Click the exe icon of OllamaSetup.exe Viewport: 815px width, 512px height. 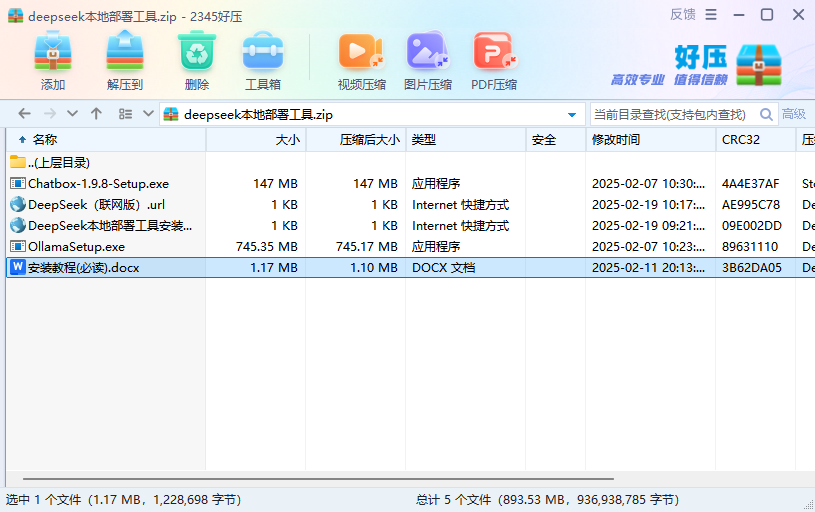pyautogui.click(x=18, y=246)
